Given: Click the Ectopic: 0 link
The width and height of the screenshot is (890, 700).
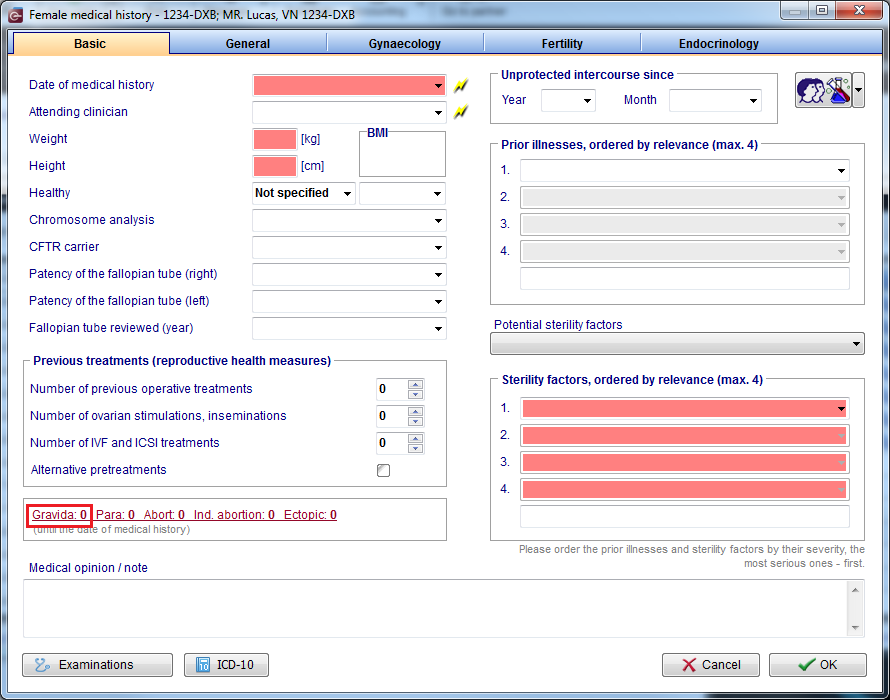Looking at the screenshot, I should pos(310,515).
